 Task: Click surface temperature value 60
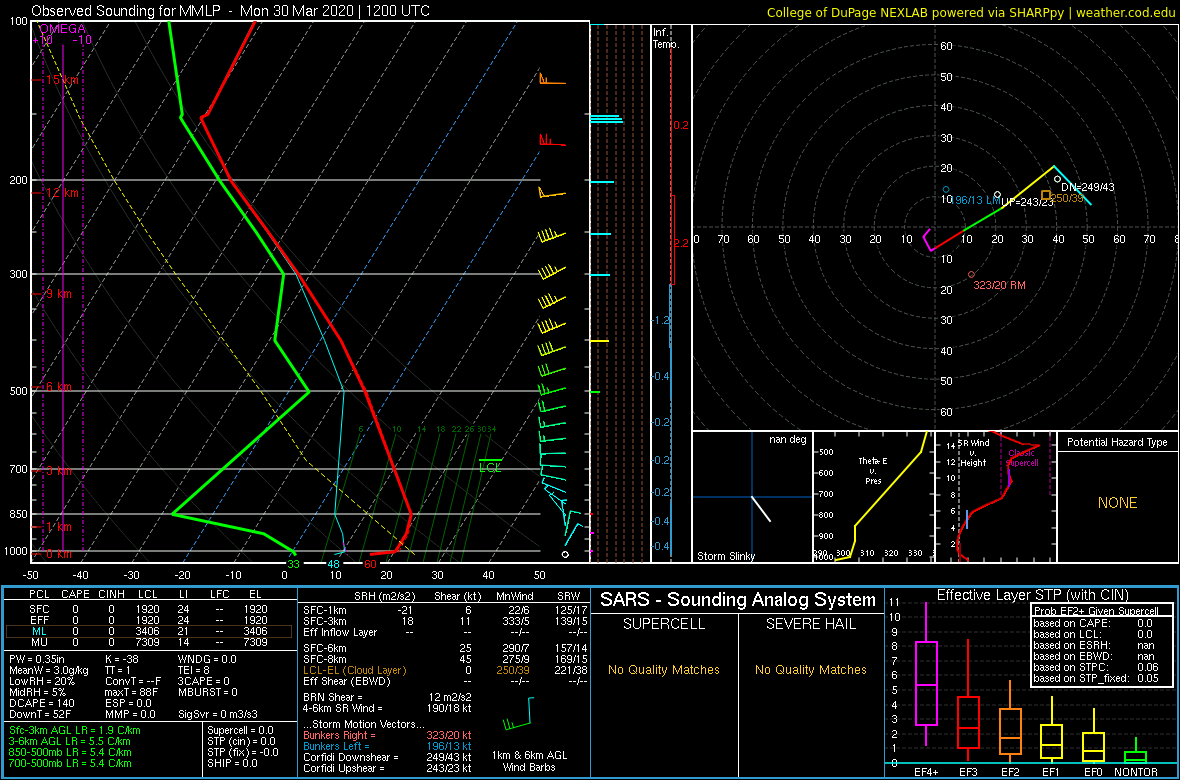(x=370, y=564)
